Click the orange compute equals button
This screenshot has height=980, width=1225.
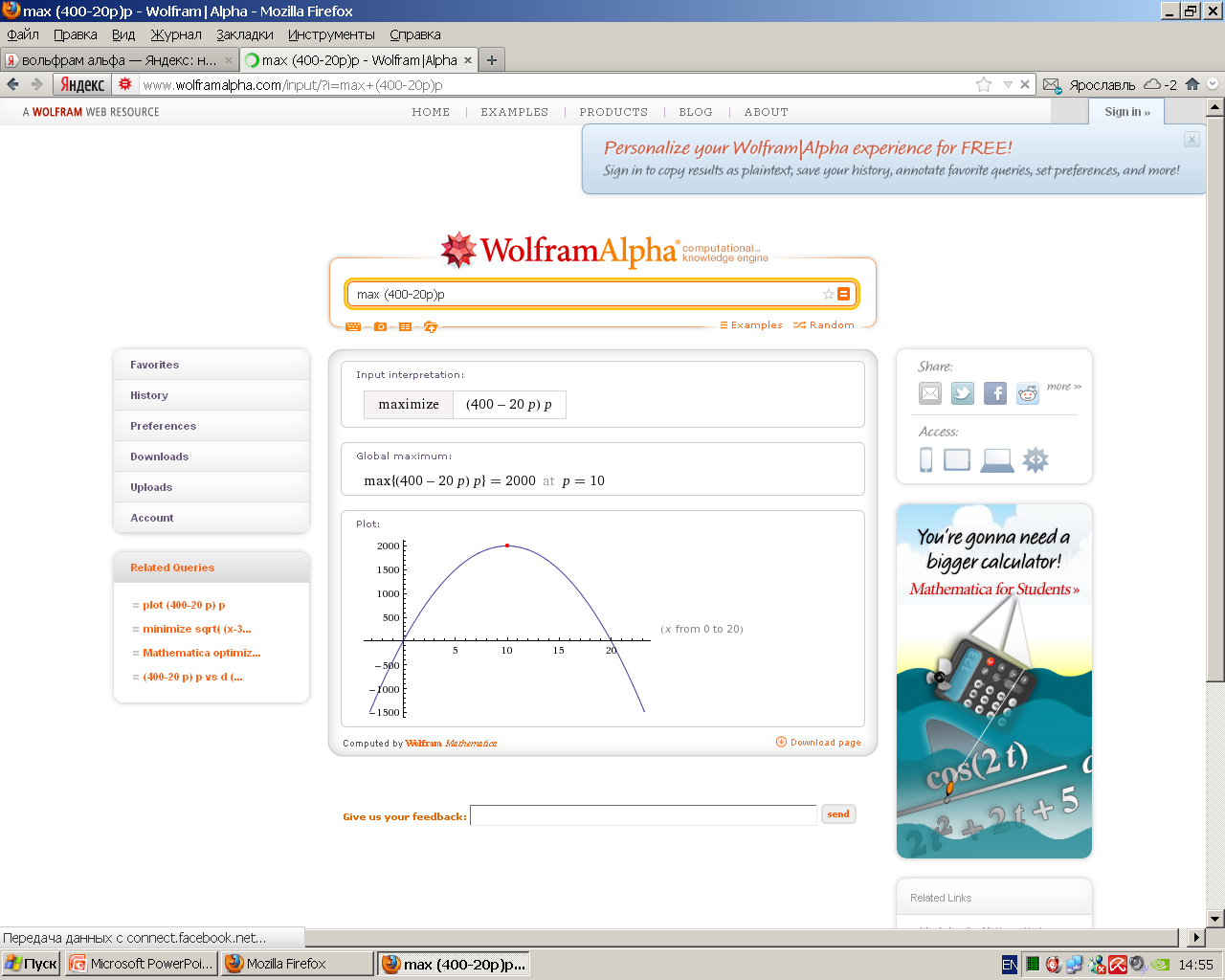[x=844, y=294]
